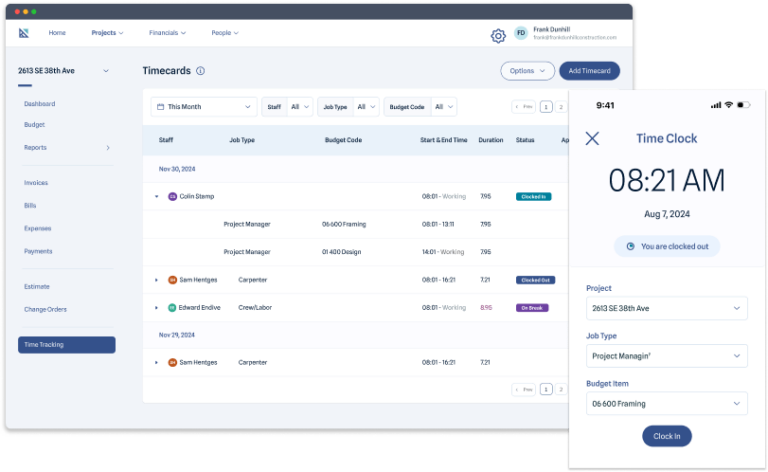Open the Project dropdown in Time Clock

665,308
